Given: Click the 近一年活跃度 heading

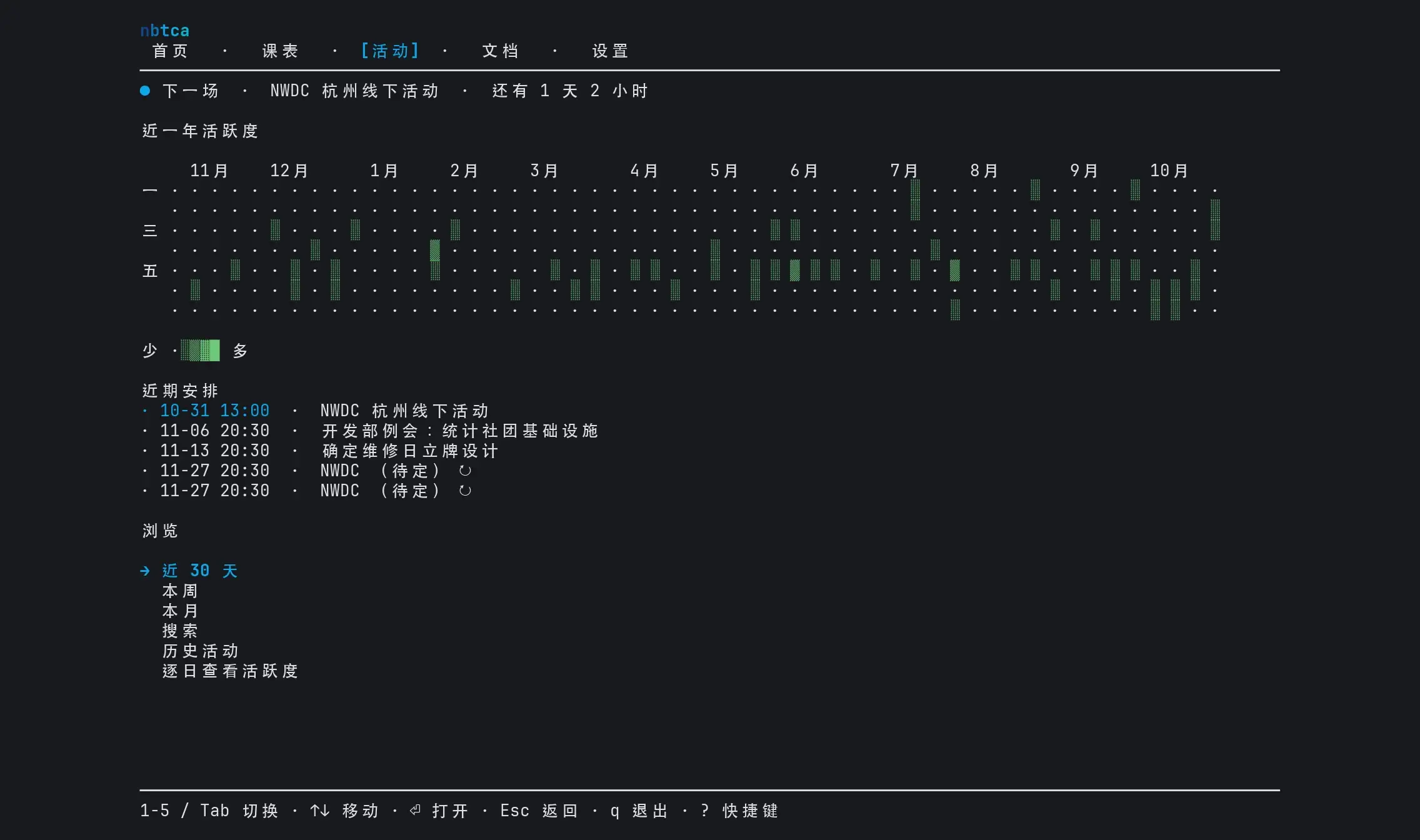Looking at the screenshot, I should [200, 131].
